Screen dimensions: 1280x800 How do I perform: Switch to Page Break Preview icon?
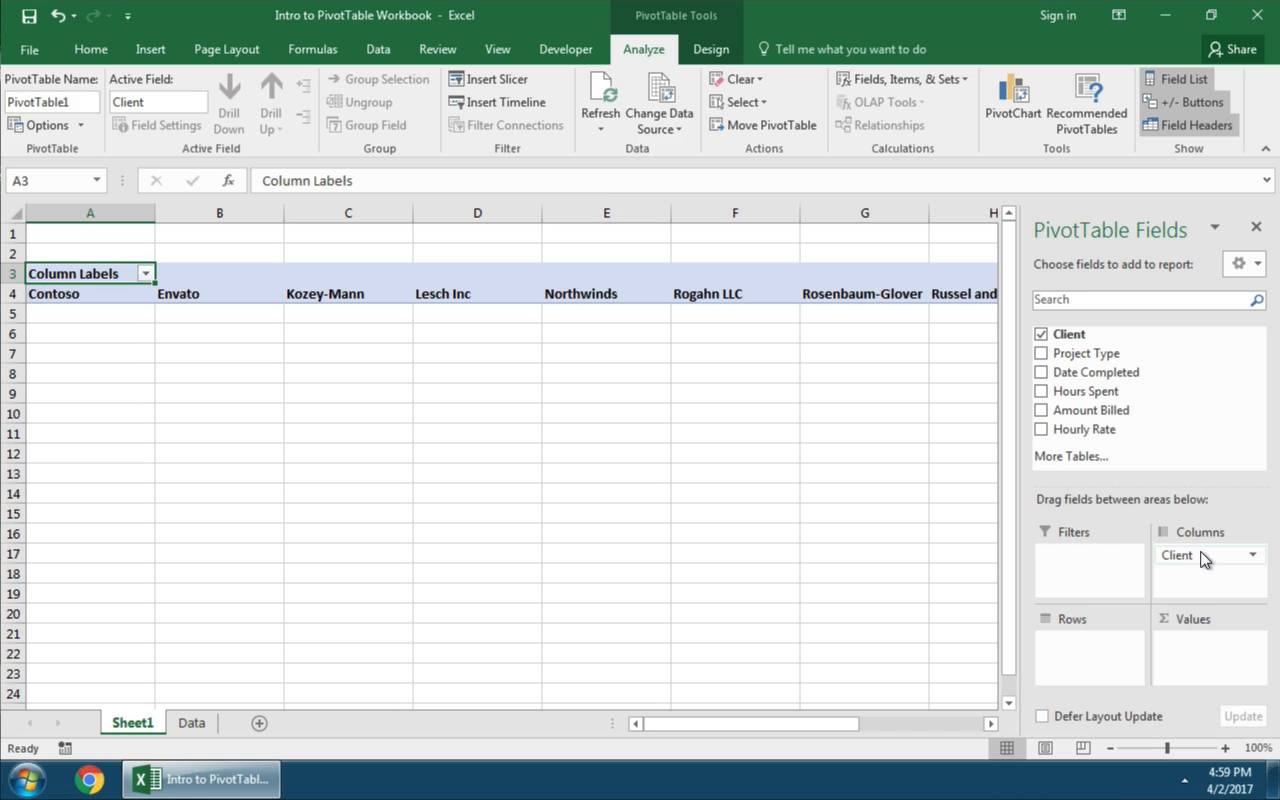click(x=1083, y=748)
